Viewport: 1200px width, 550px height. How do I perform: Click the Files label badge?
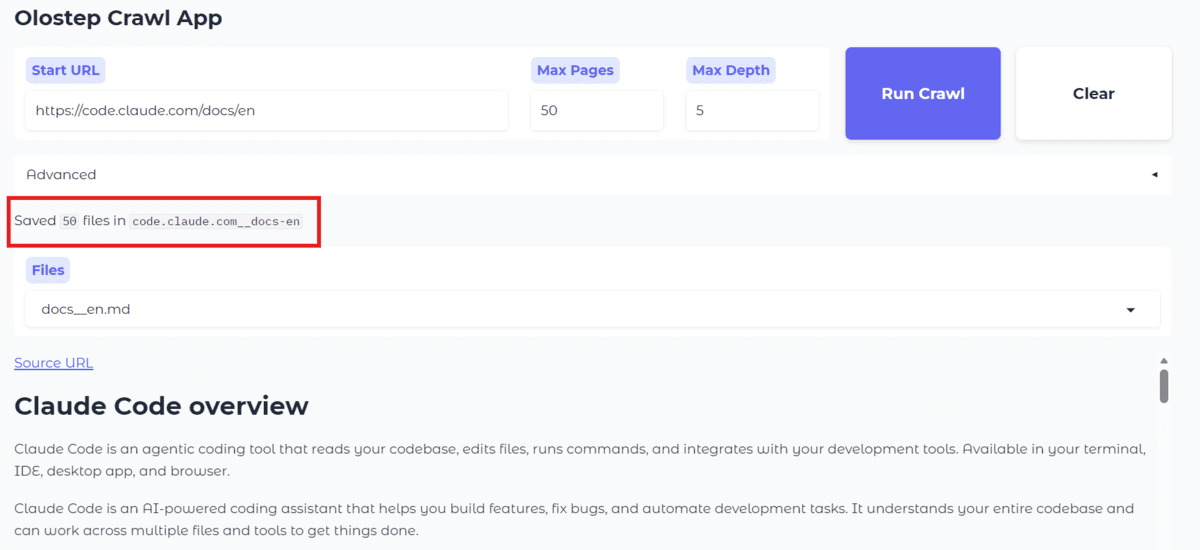click(x=48, y=270)
